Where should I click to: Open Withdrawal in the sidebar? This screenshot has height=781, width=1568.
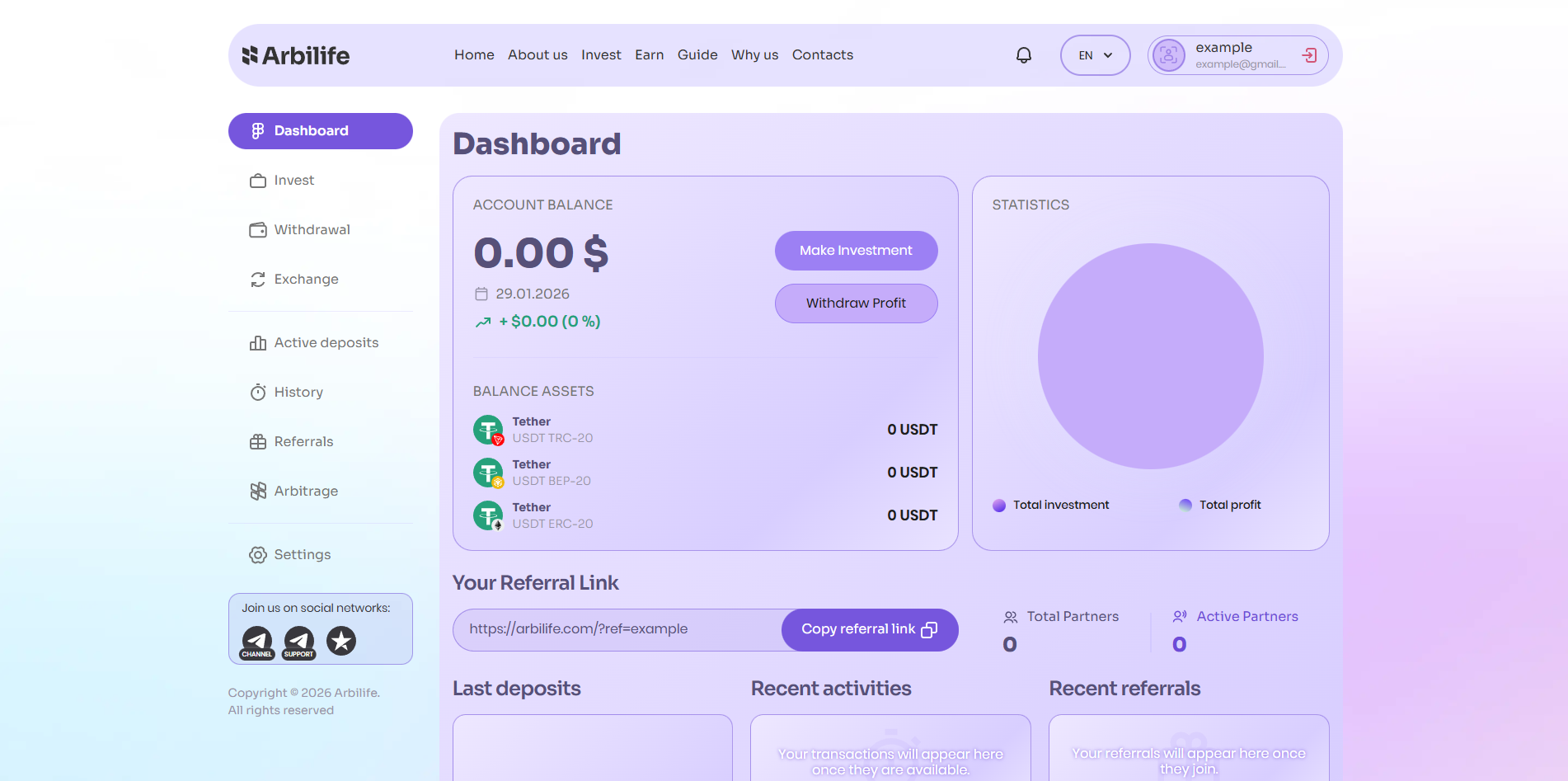tap(312, 230)
